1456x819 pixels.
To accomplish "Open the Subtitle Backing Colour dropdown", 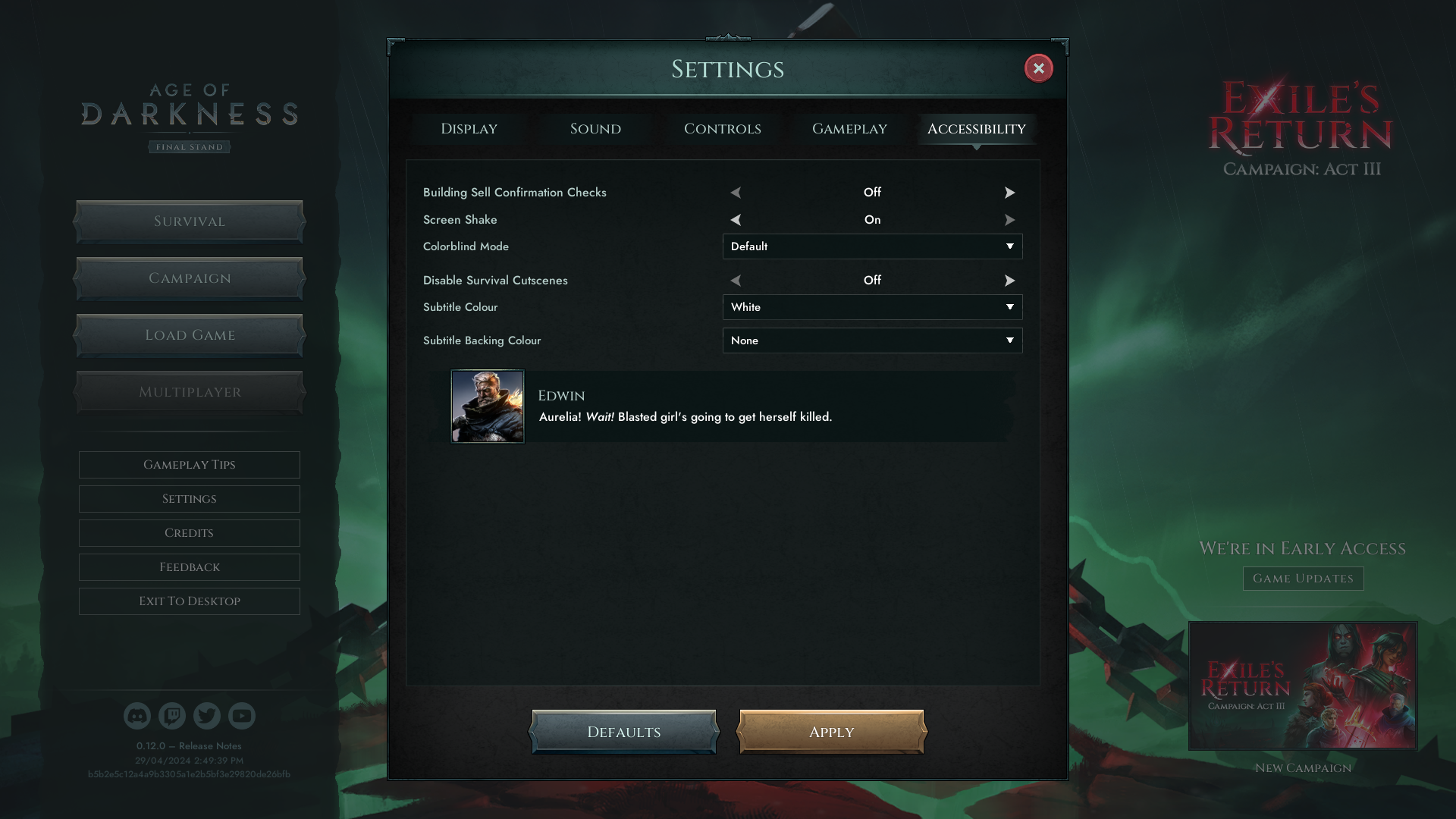I will pos(872,340).
